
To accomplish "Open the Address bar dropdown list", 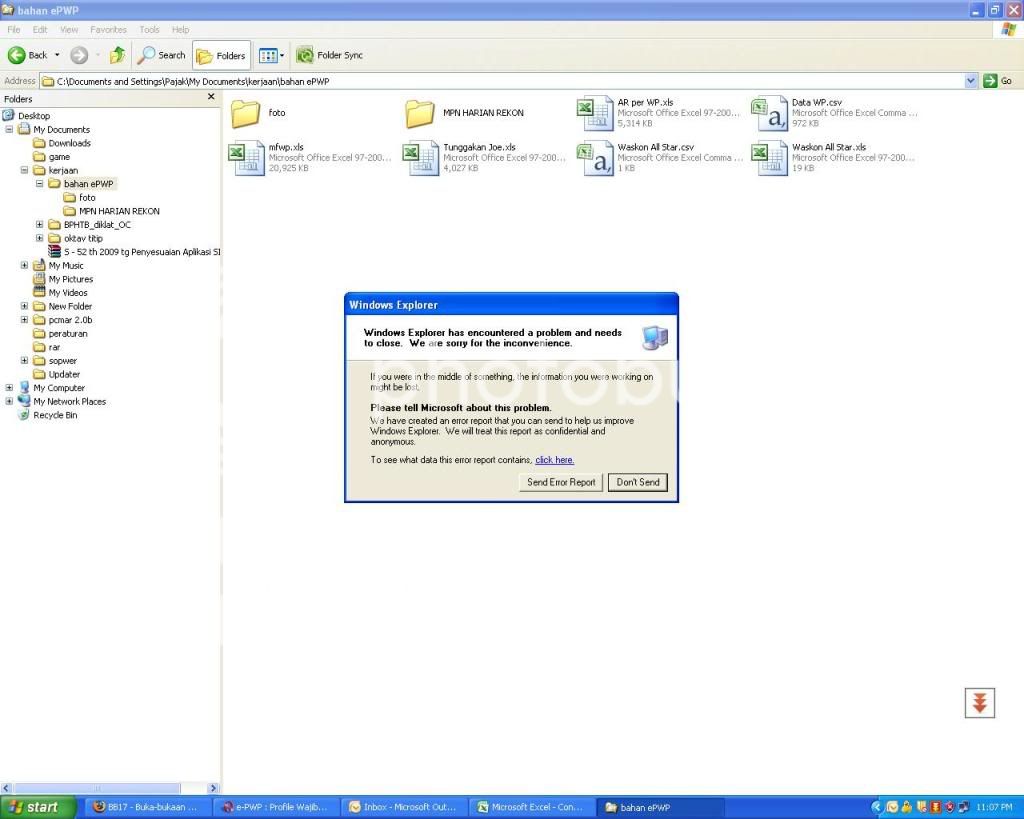I will tap(970, 81).
